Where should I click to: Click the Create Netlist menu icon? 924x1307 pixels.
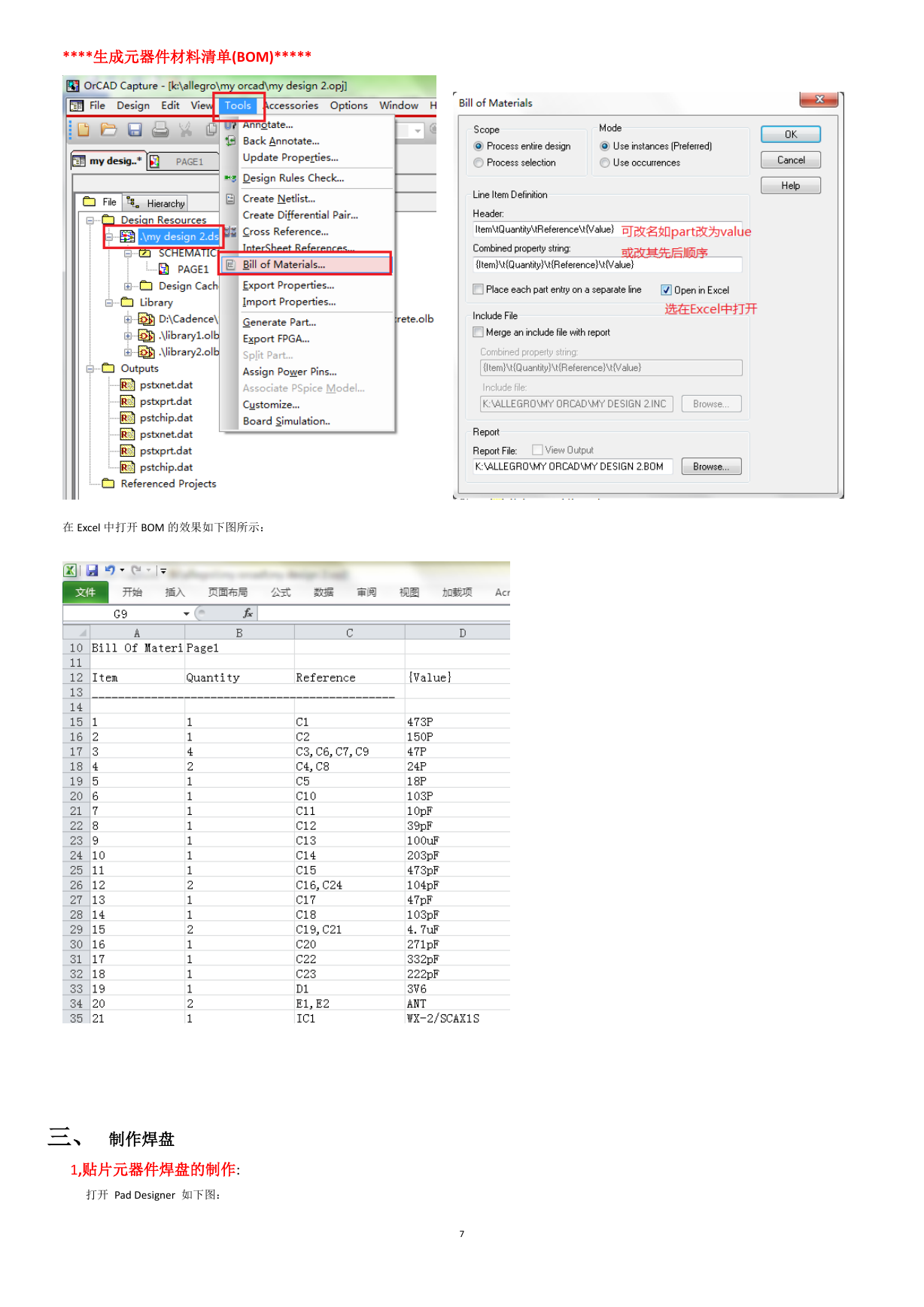tap(231, 199)
